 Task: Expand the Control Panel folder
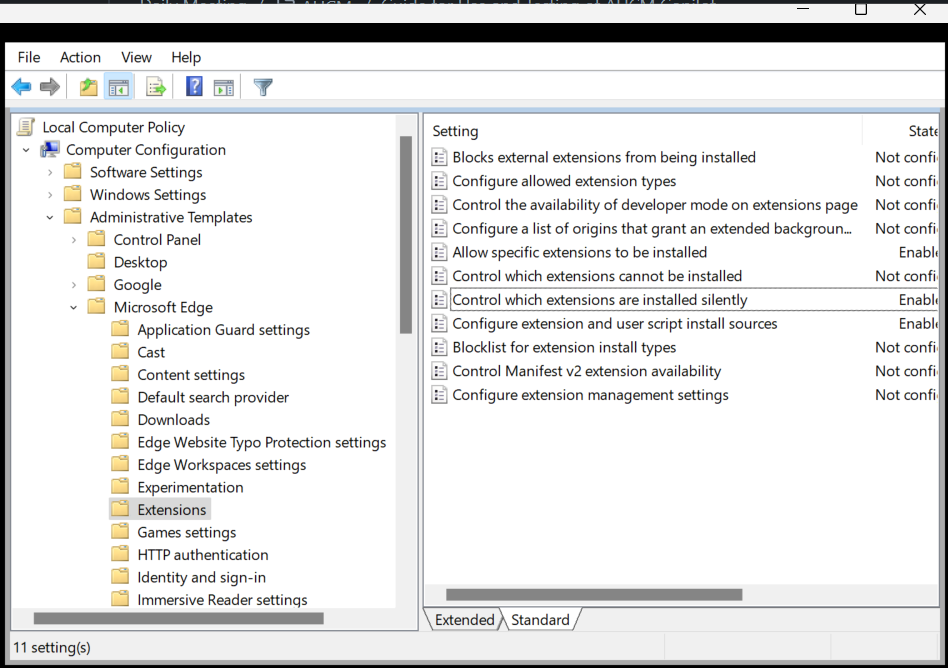point(74,240)
